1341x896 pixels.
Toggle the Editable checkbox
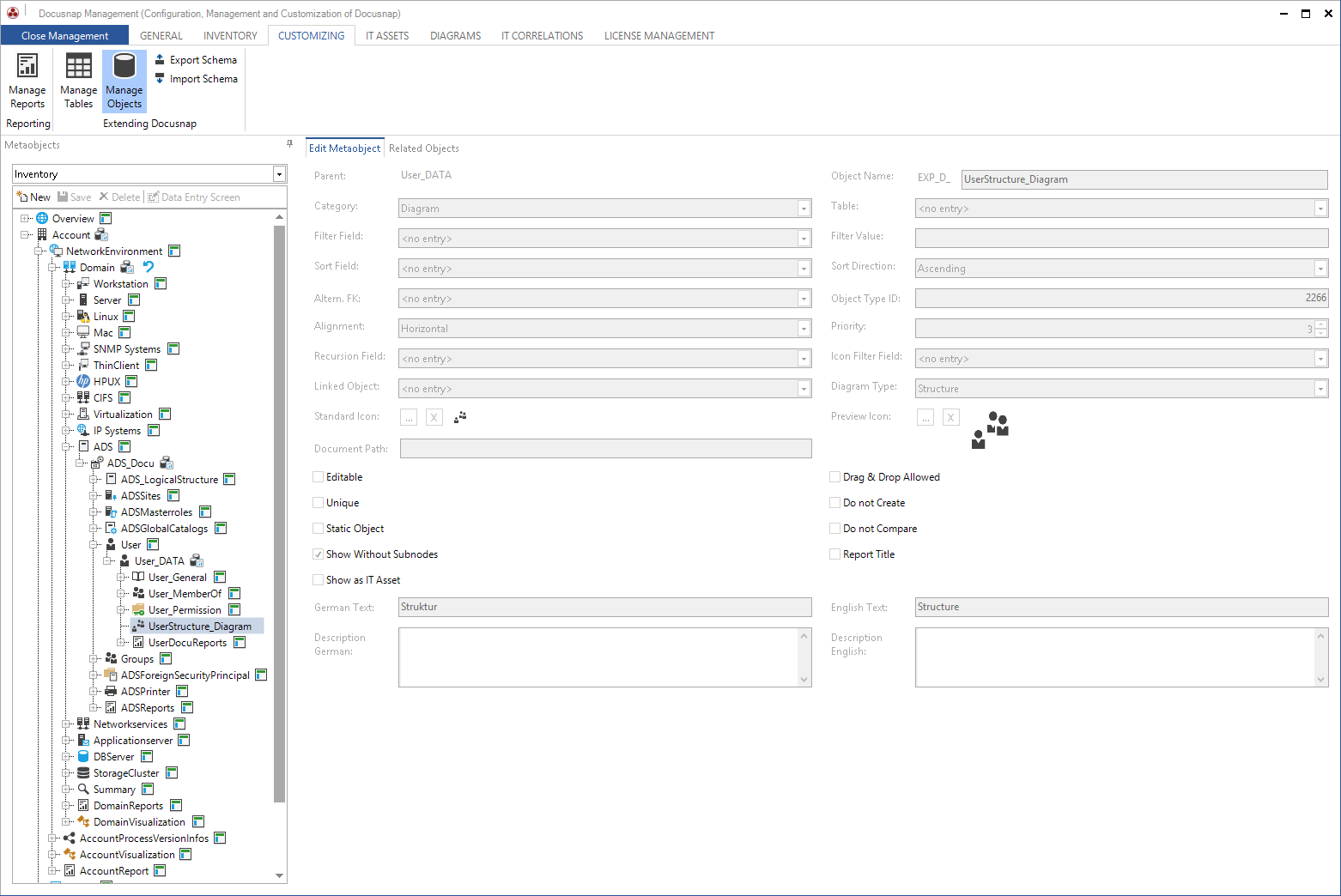pos(319,477)
